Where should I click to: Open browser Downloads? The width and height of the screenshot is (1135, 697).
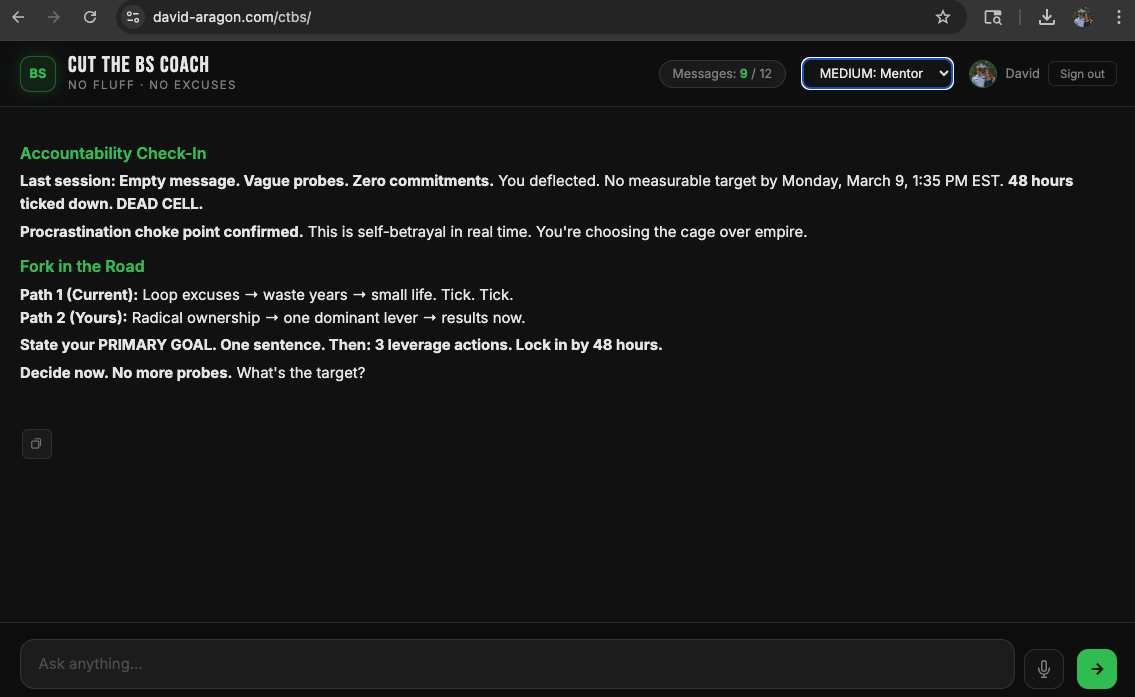(1046, 17)
